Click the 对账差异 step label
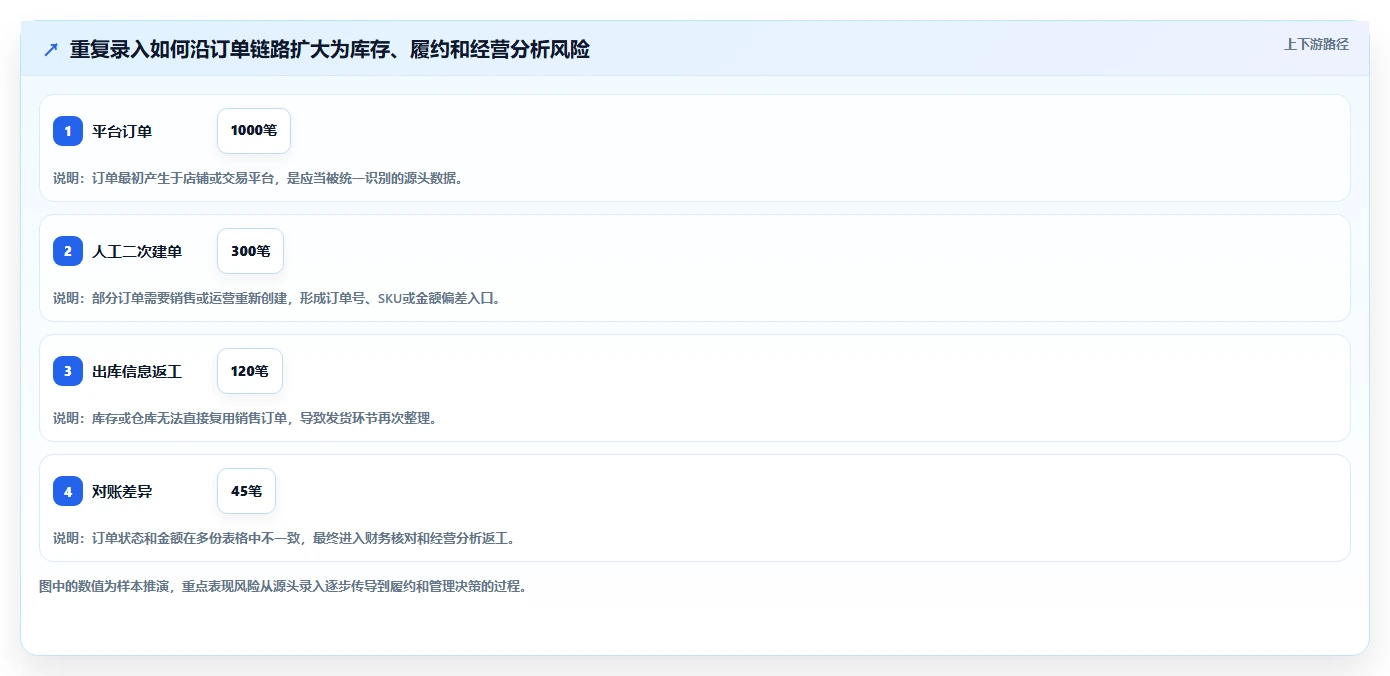The height and width of the screenshot is (676, 1390). coord(122,491)
